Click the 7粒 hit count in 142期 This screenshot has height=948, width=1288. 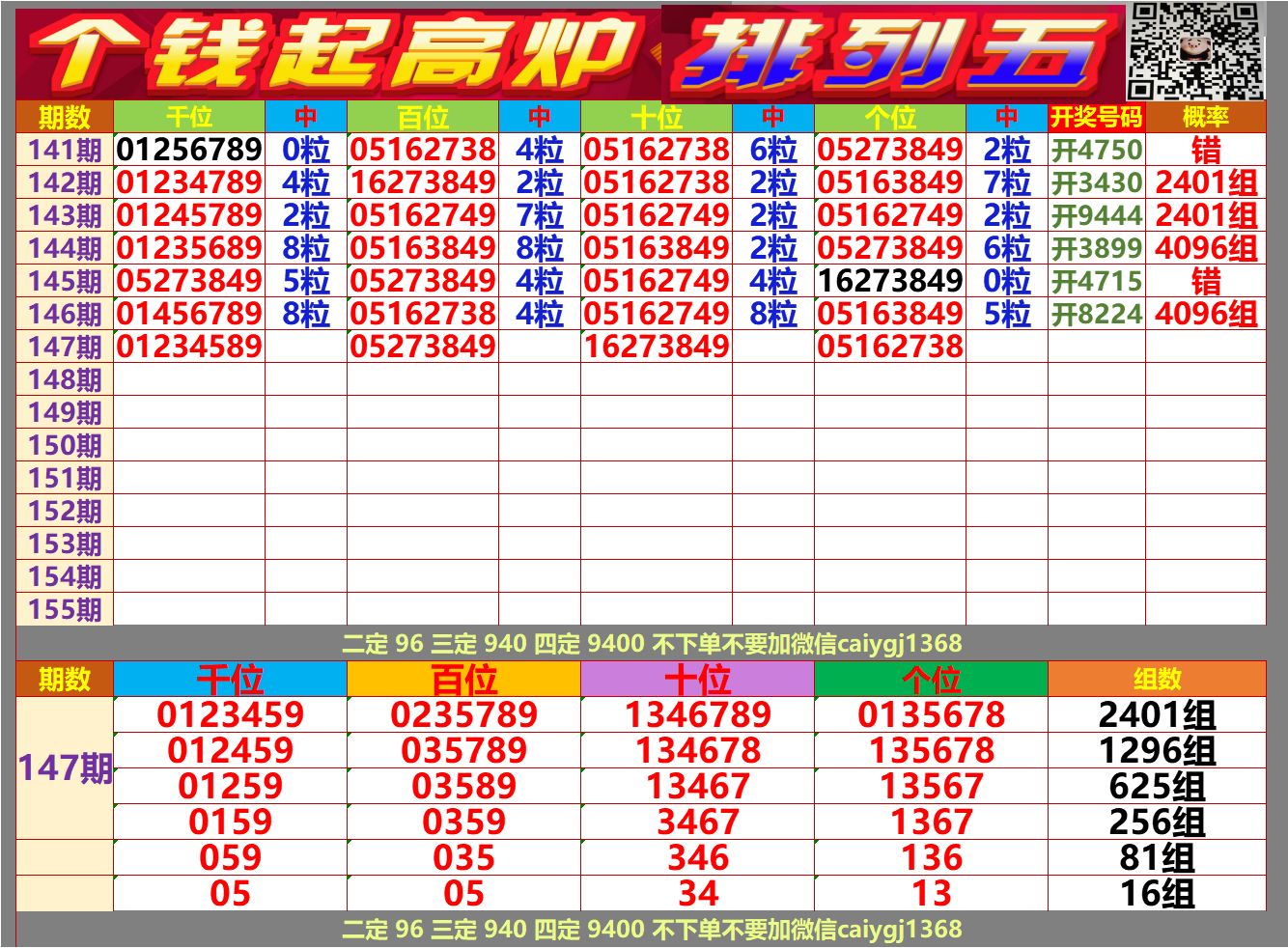tap(1007, 182)
